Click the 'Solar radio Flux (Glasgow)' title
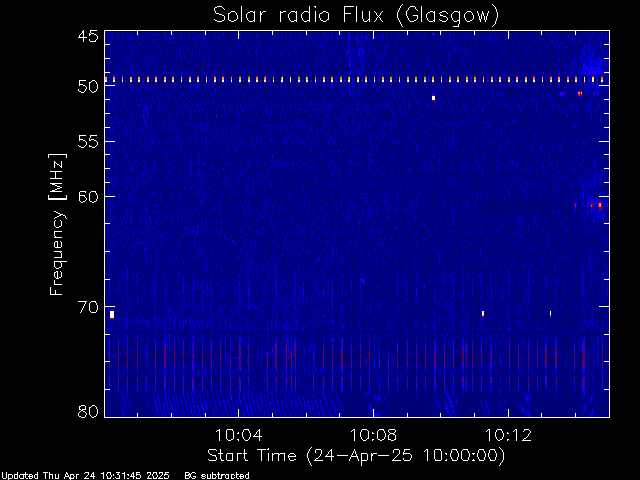 pyautogui.click(x=356, y=16)
